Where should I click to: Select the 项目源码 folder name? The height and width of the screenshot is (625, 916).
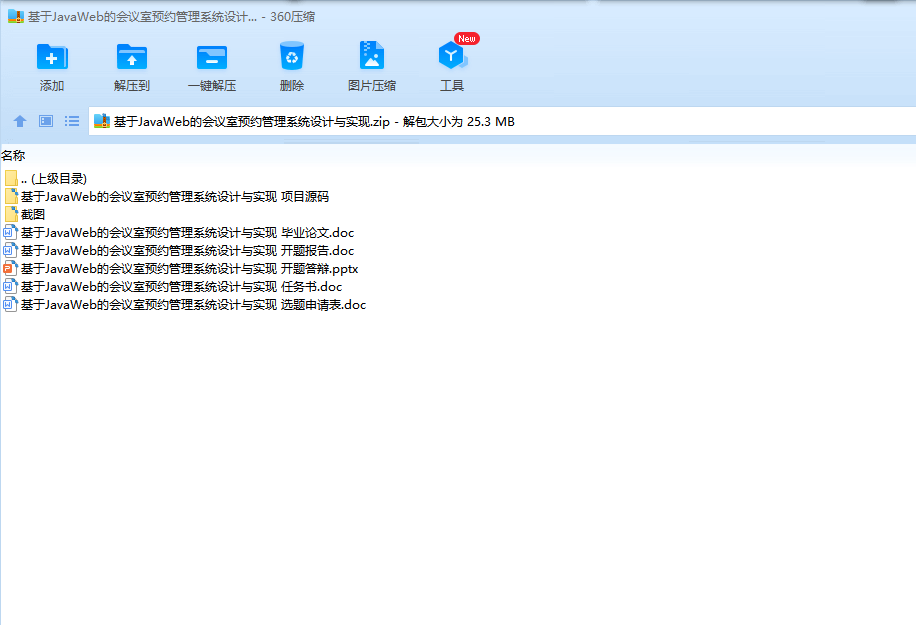[x=175, y=197]
